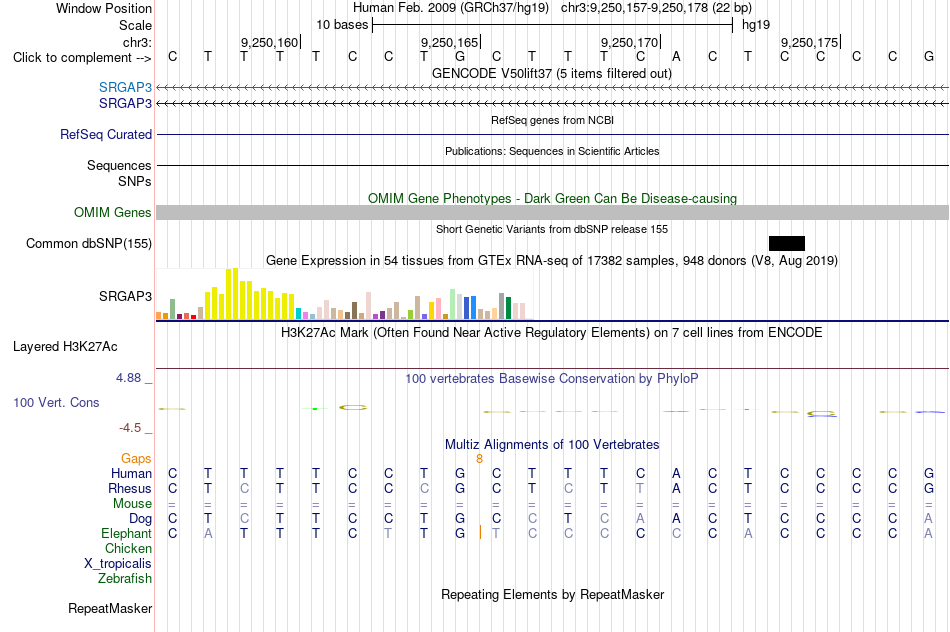The image size is (950, 632).
Task: Select the dark-blue SRGAP3 transcript label
Action: pyautogui.click(x=125, y=104)
